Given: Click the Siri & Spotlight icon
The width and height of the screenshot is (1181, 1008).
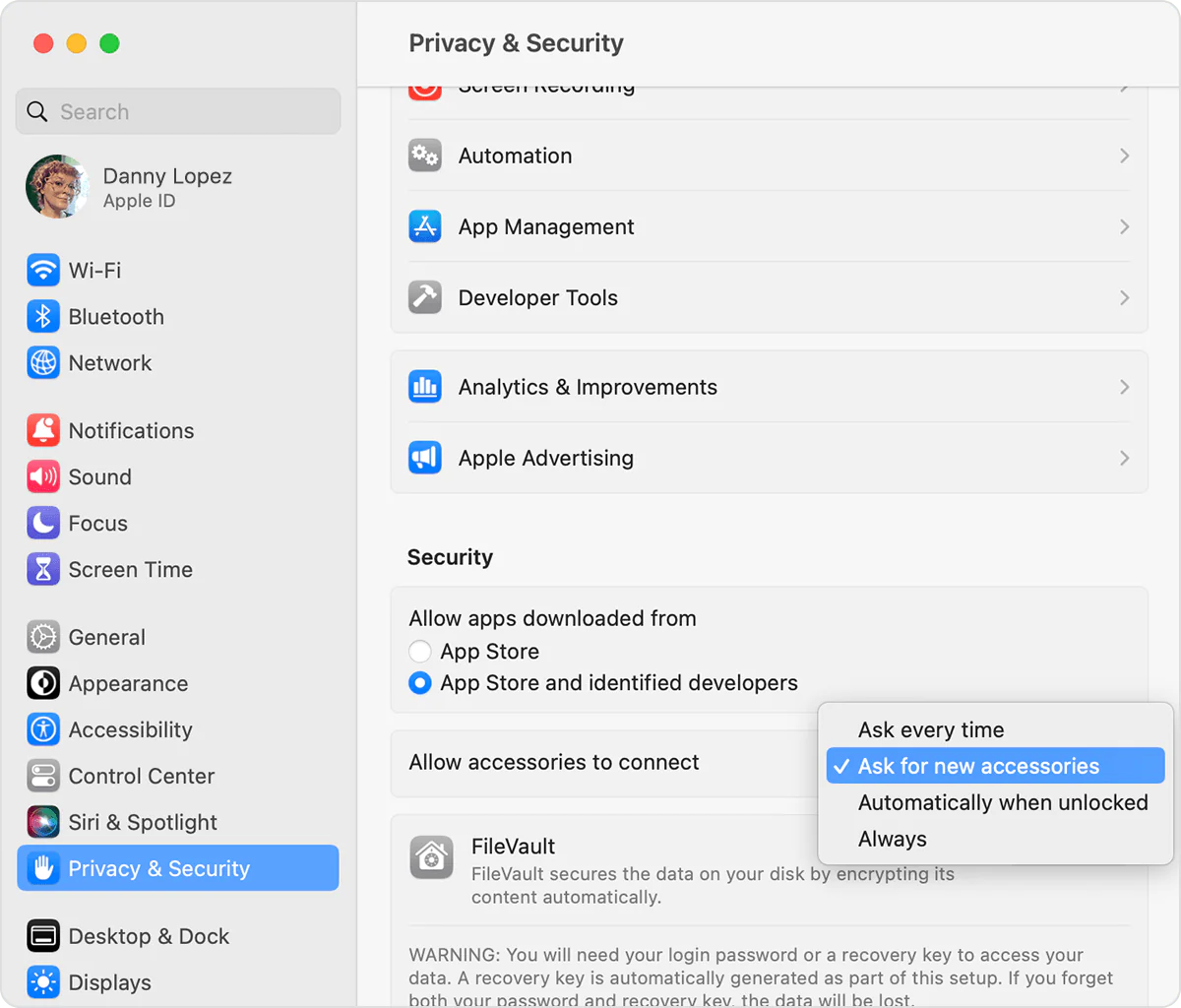Looking at the screenshot, I should [43, 822].
